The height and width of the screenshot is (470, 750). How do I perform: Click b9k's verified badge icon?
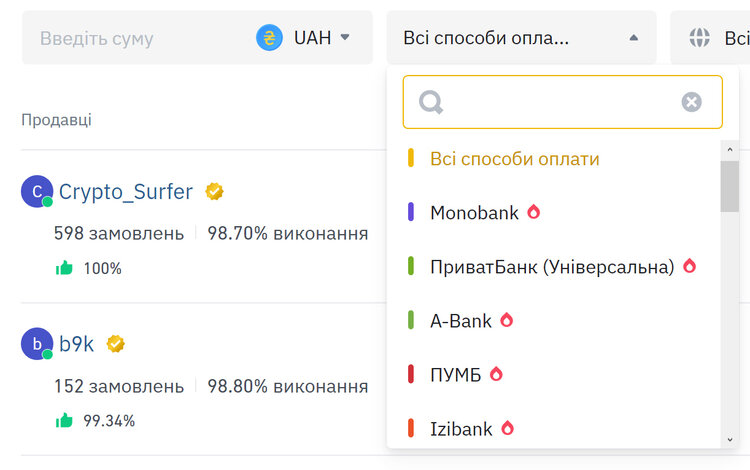coord(115,344)
